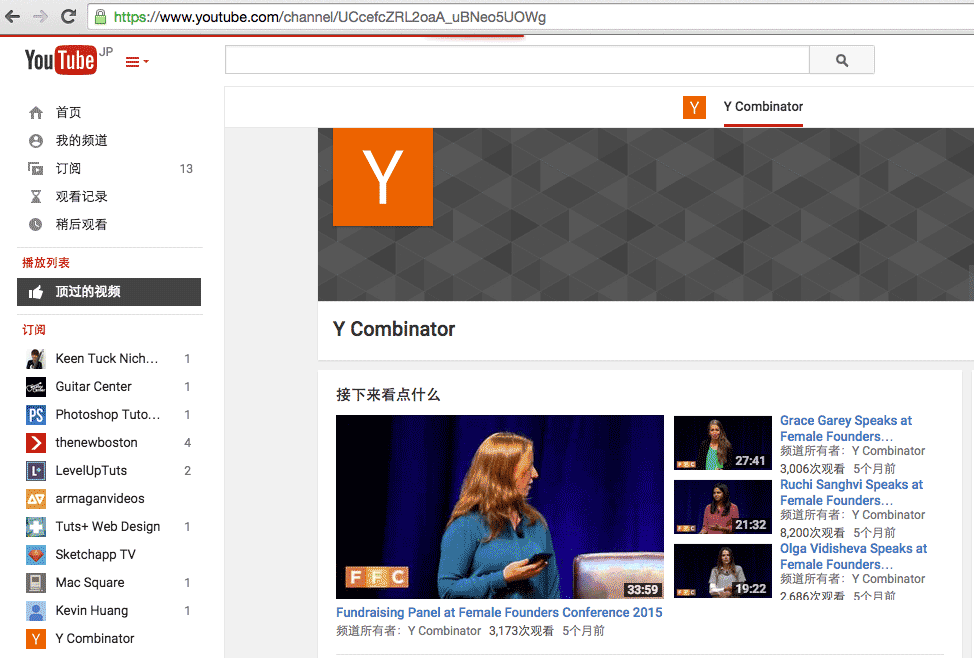Click large orange Y channel avatar

pyautogui.click(x=383, y=177)
